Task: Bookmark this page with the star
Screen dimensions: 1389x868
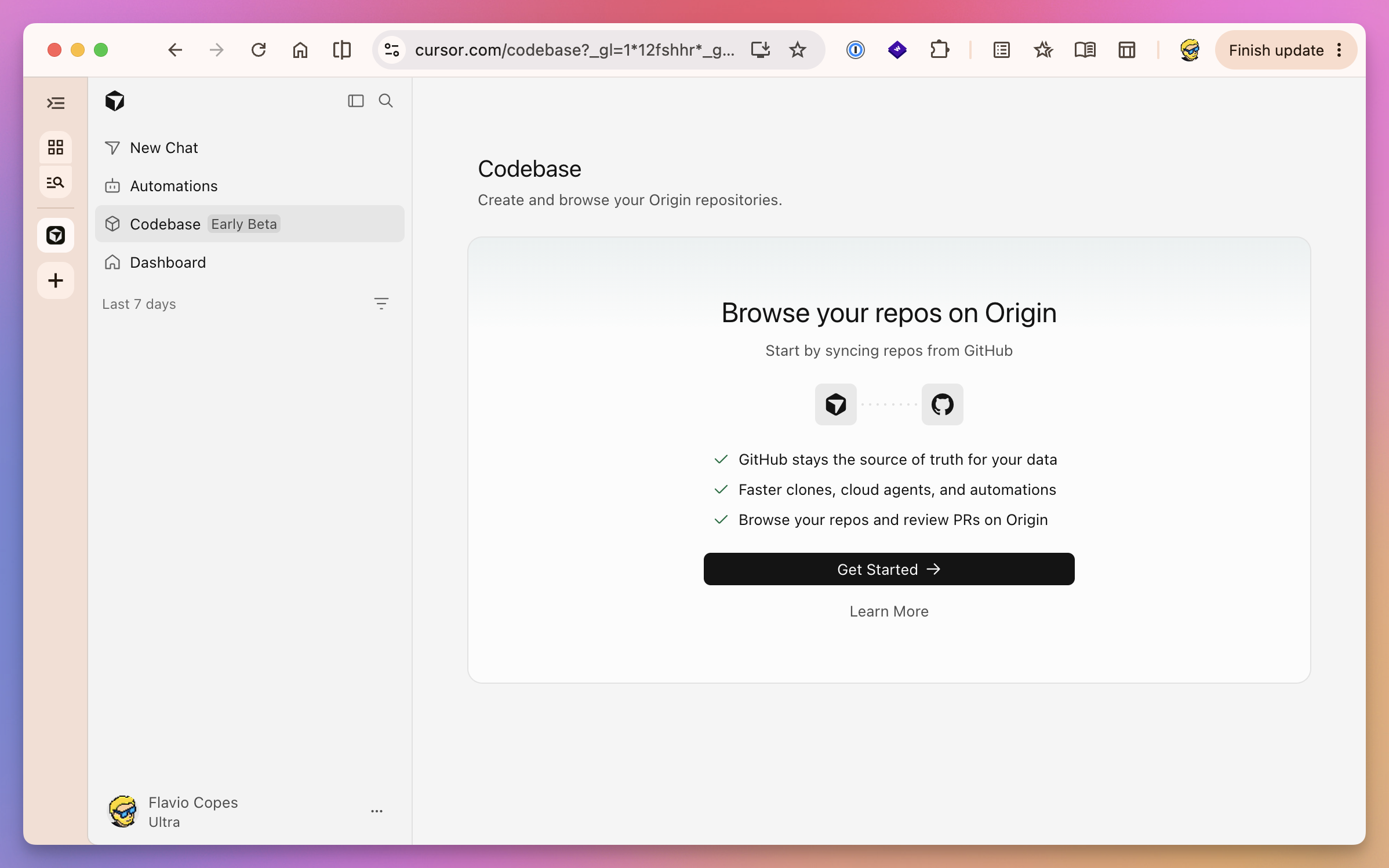Action: [x=798, y=50]
